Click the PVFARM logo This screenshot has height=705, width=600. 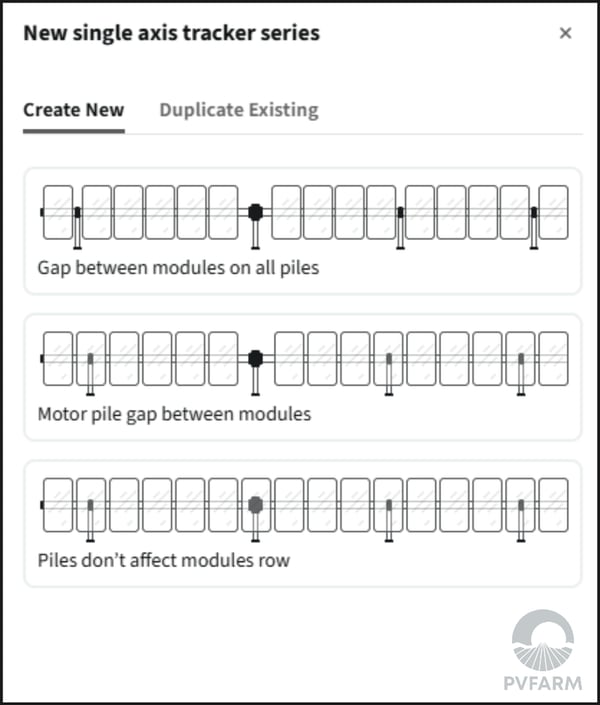[x=543, y=650]
